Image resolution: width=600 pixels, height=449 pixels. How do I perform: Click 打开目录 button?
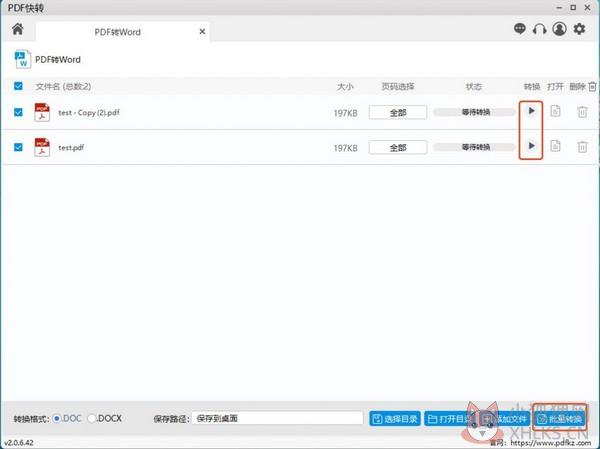click(449, 419)
